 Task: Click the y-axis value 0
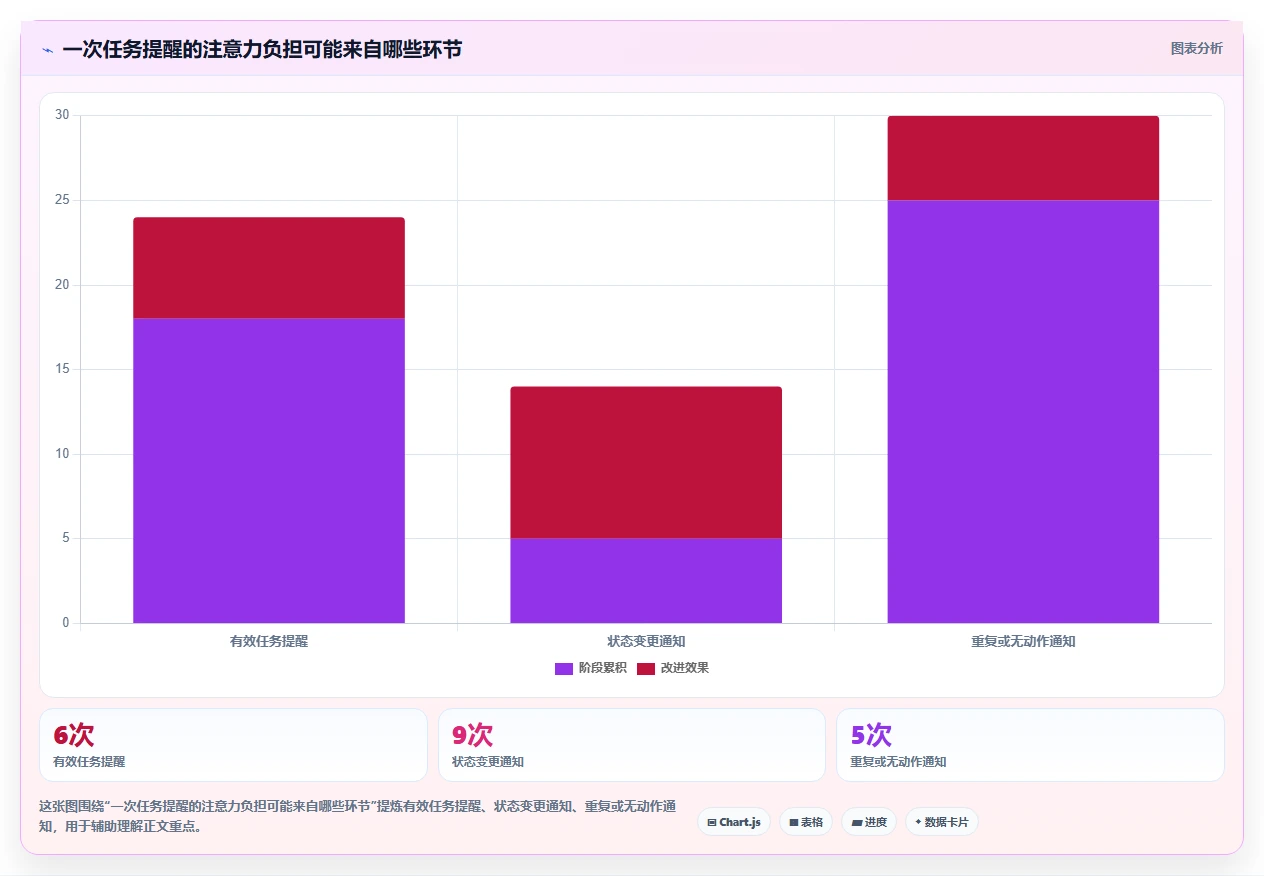(66, 623)
